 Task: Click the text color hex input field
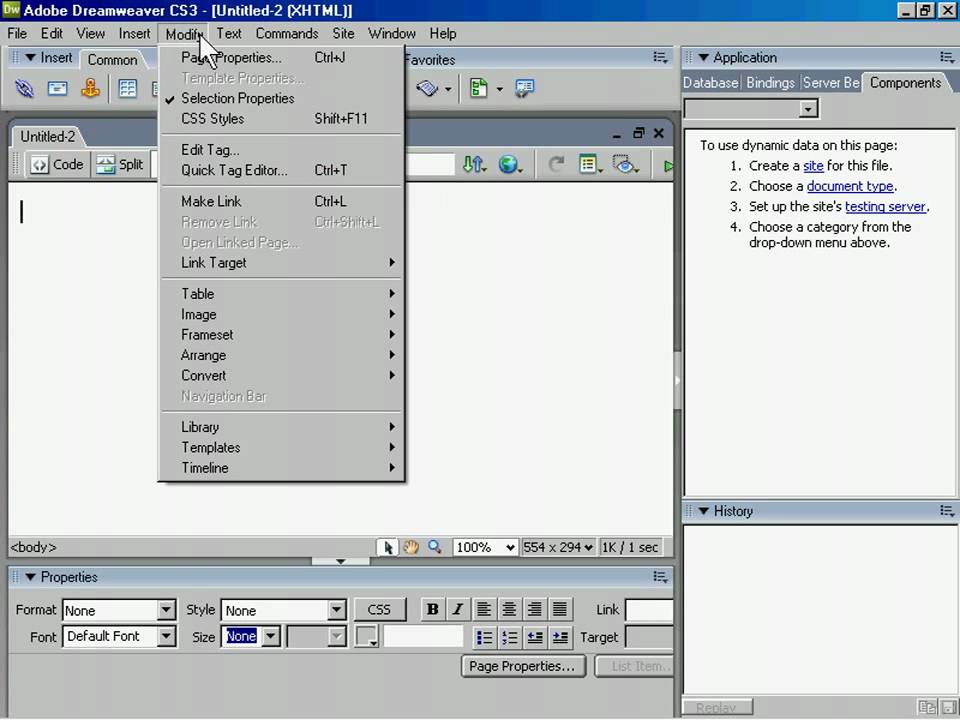pos(422,637)
